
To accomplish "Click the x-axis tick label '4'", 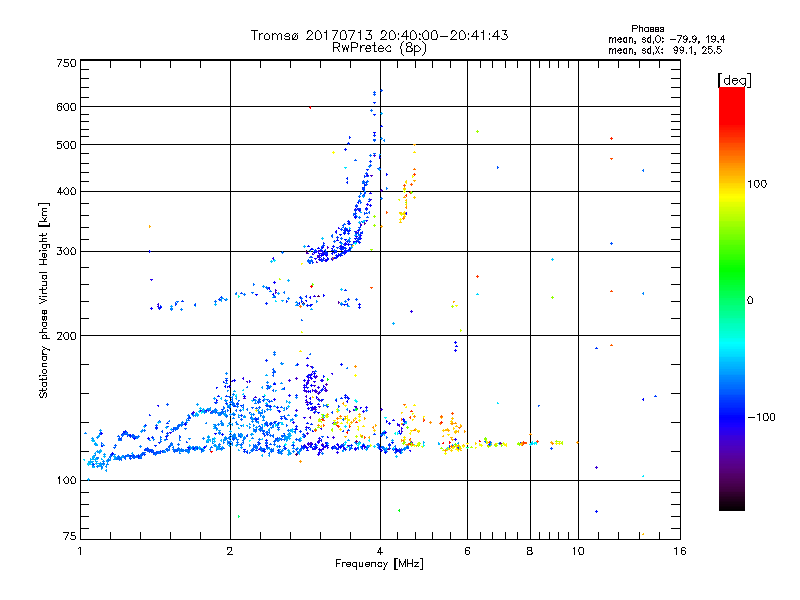I will pos(380,551).
